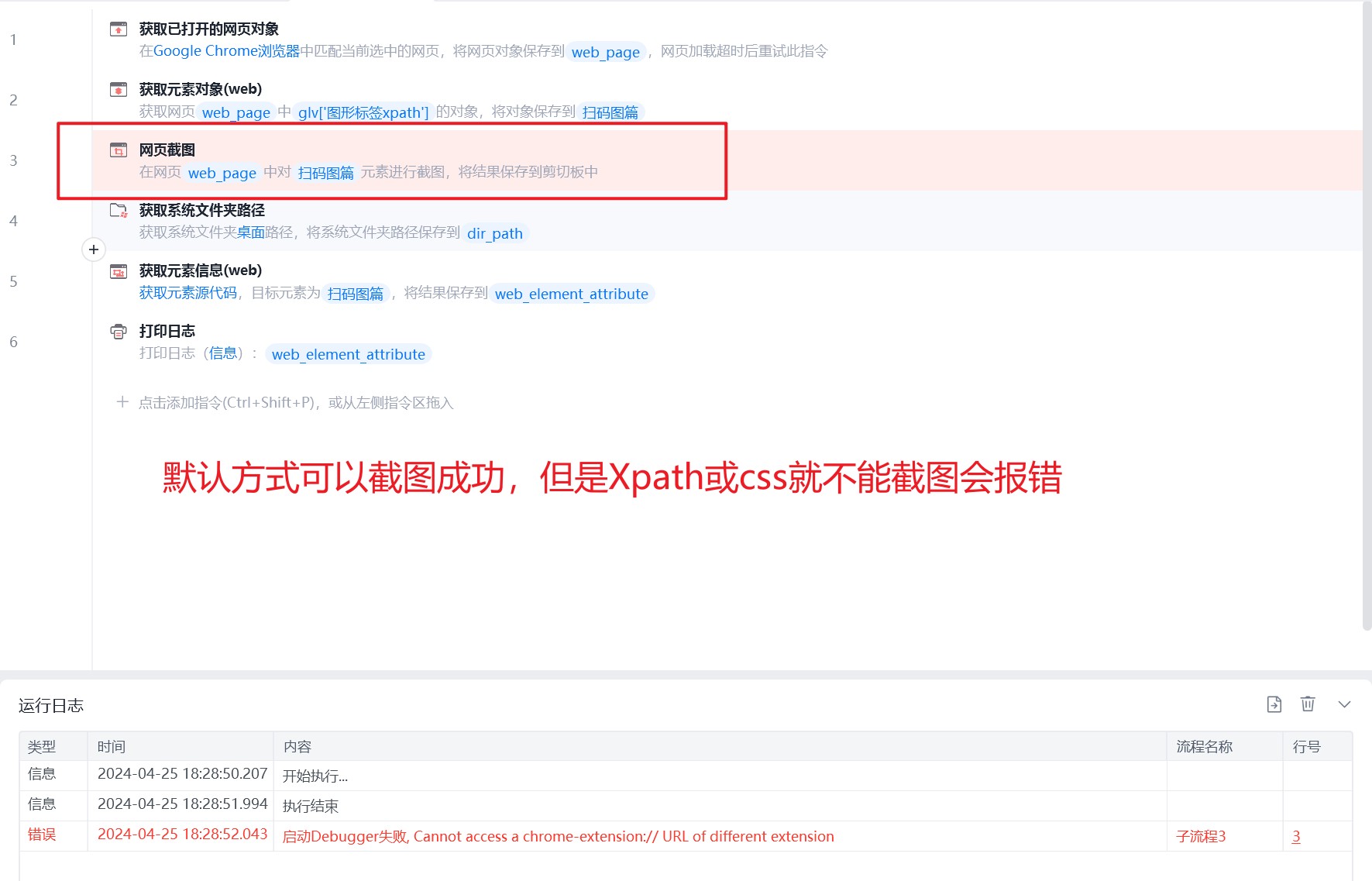Click the 获取系统文件夹路径 folder icon
Screen dimensions: 1372x881
click(x=119, y=211)
